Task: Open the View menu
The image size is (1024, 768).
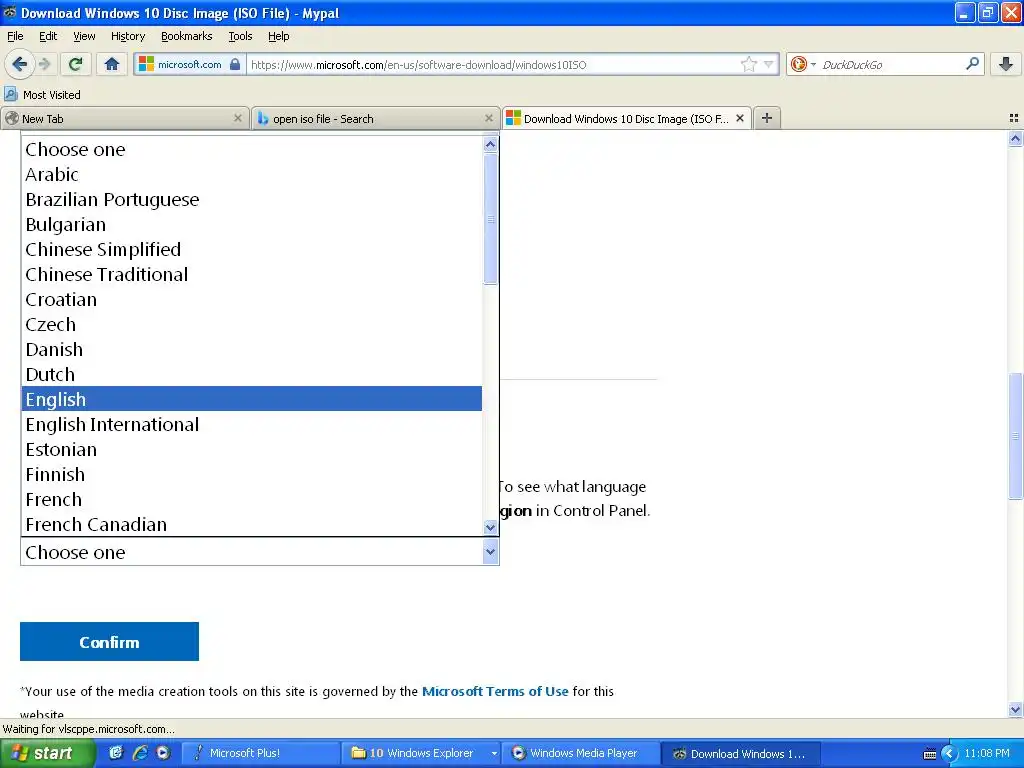Action: 84,36
